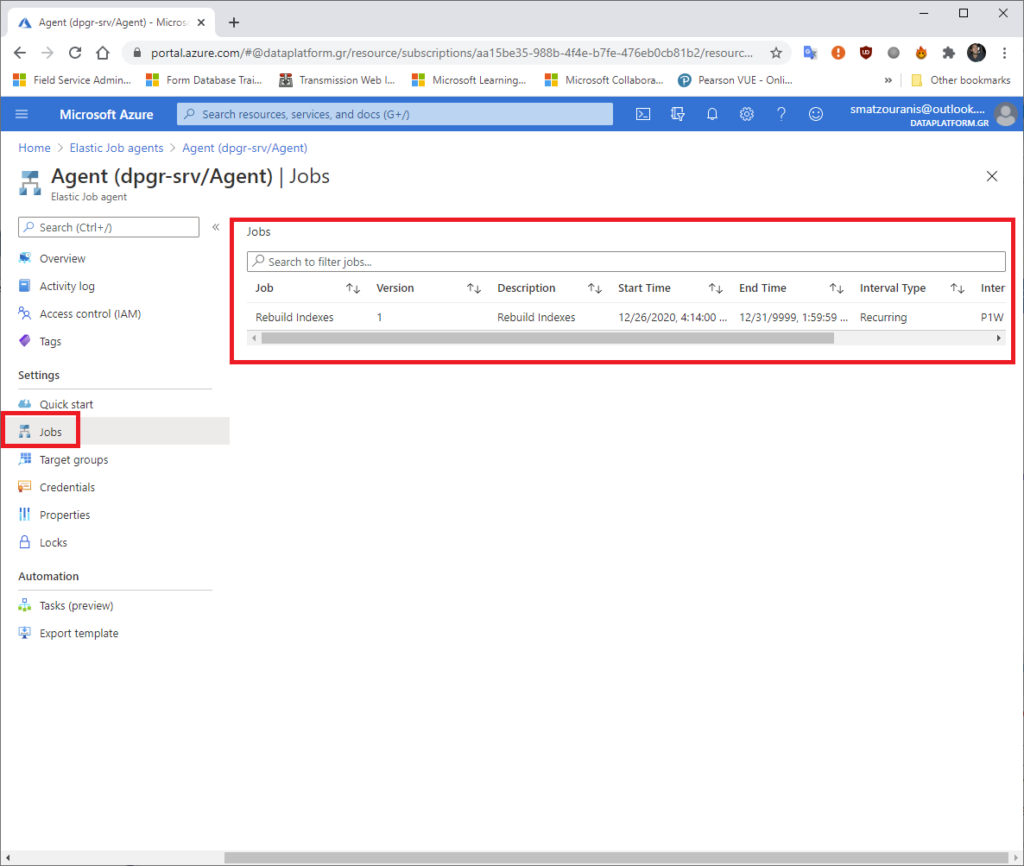Viewport: 1024px width, 866px height.
Task: Click the Recurring interval type cell
Action: pos(884,317)
